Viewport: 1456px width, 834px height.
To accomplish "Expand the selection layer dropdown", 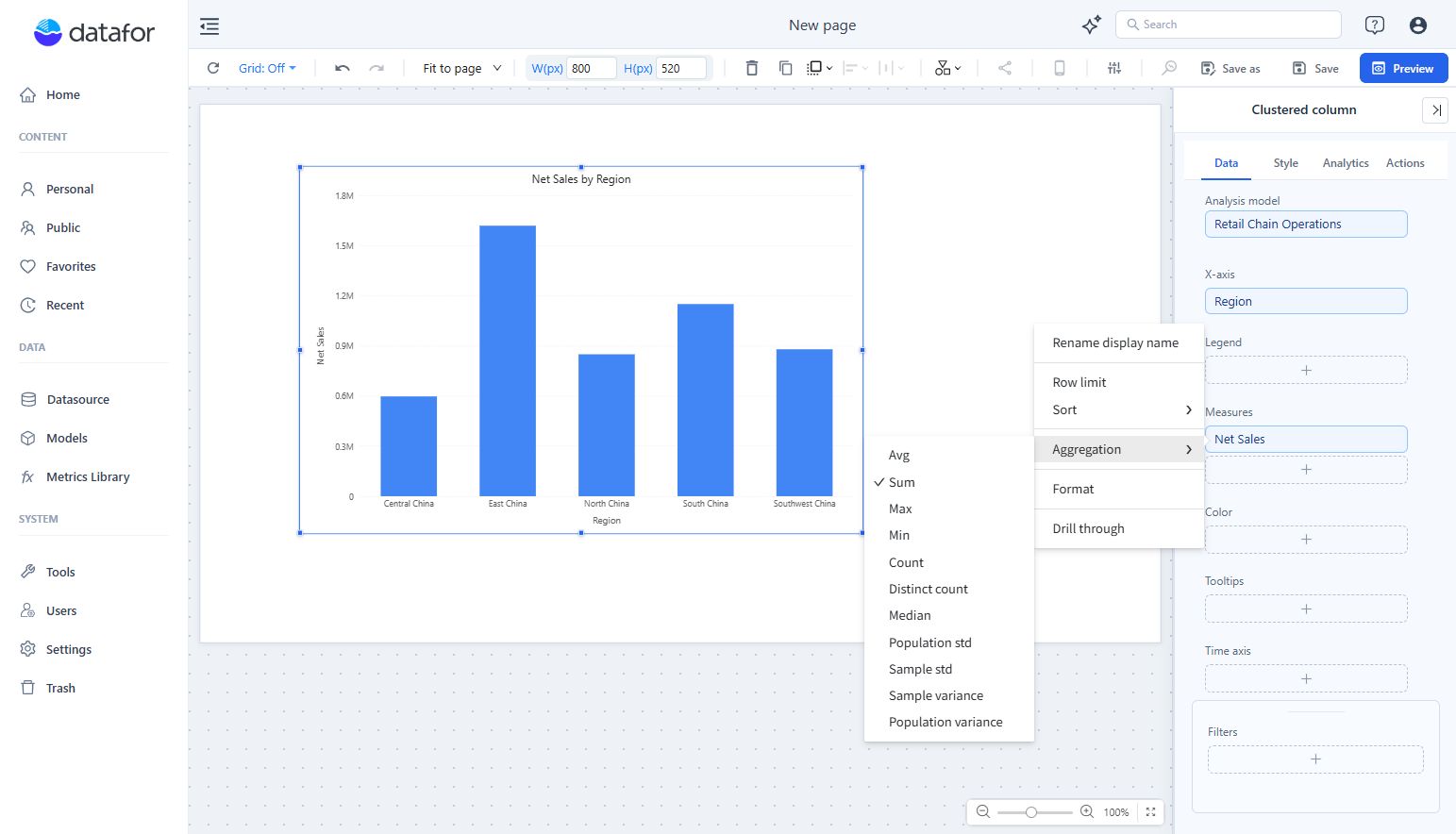I will click(x=820, y=68).
